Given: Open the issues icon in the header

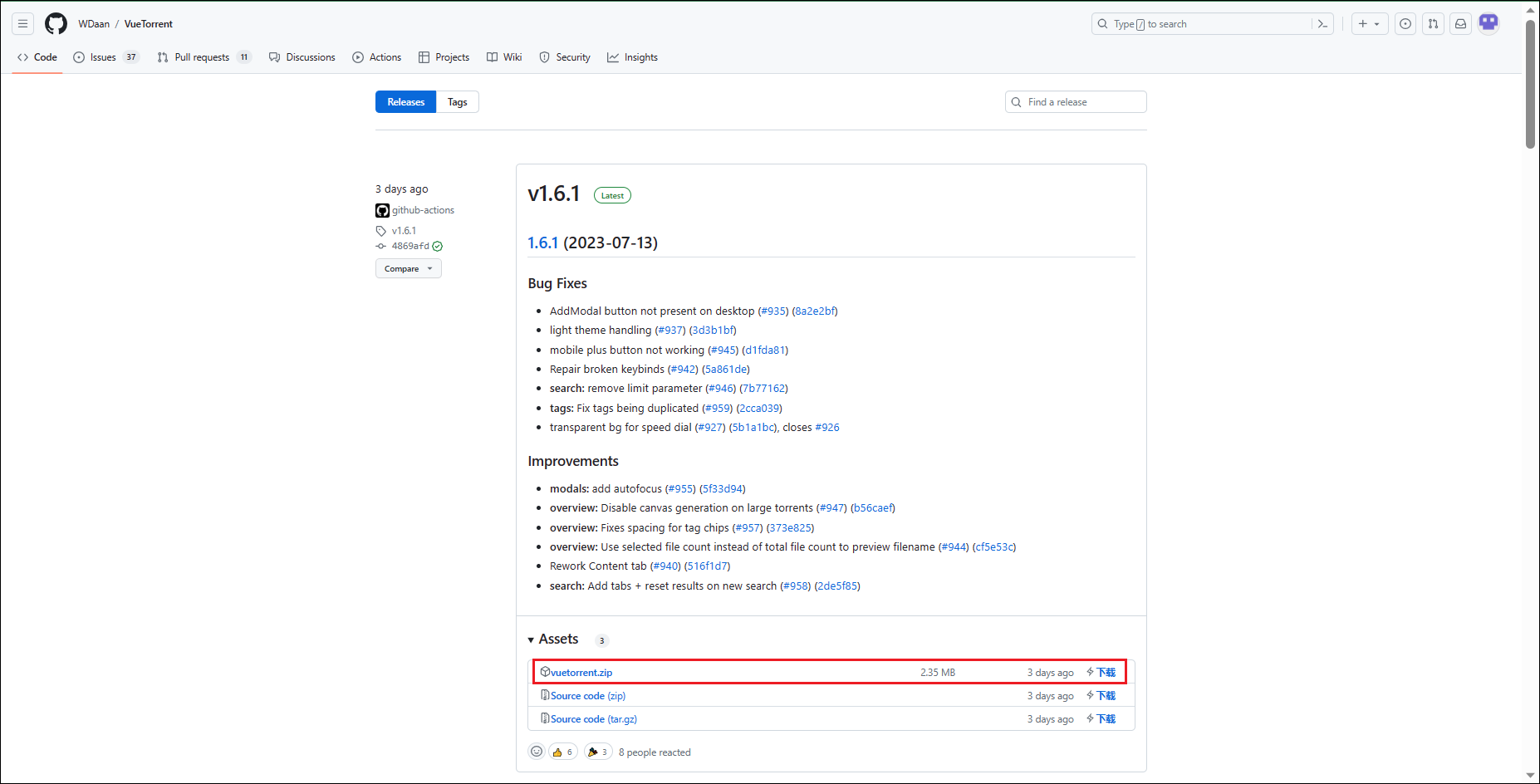Looking at the screenshot, I should point(1405,24).
